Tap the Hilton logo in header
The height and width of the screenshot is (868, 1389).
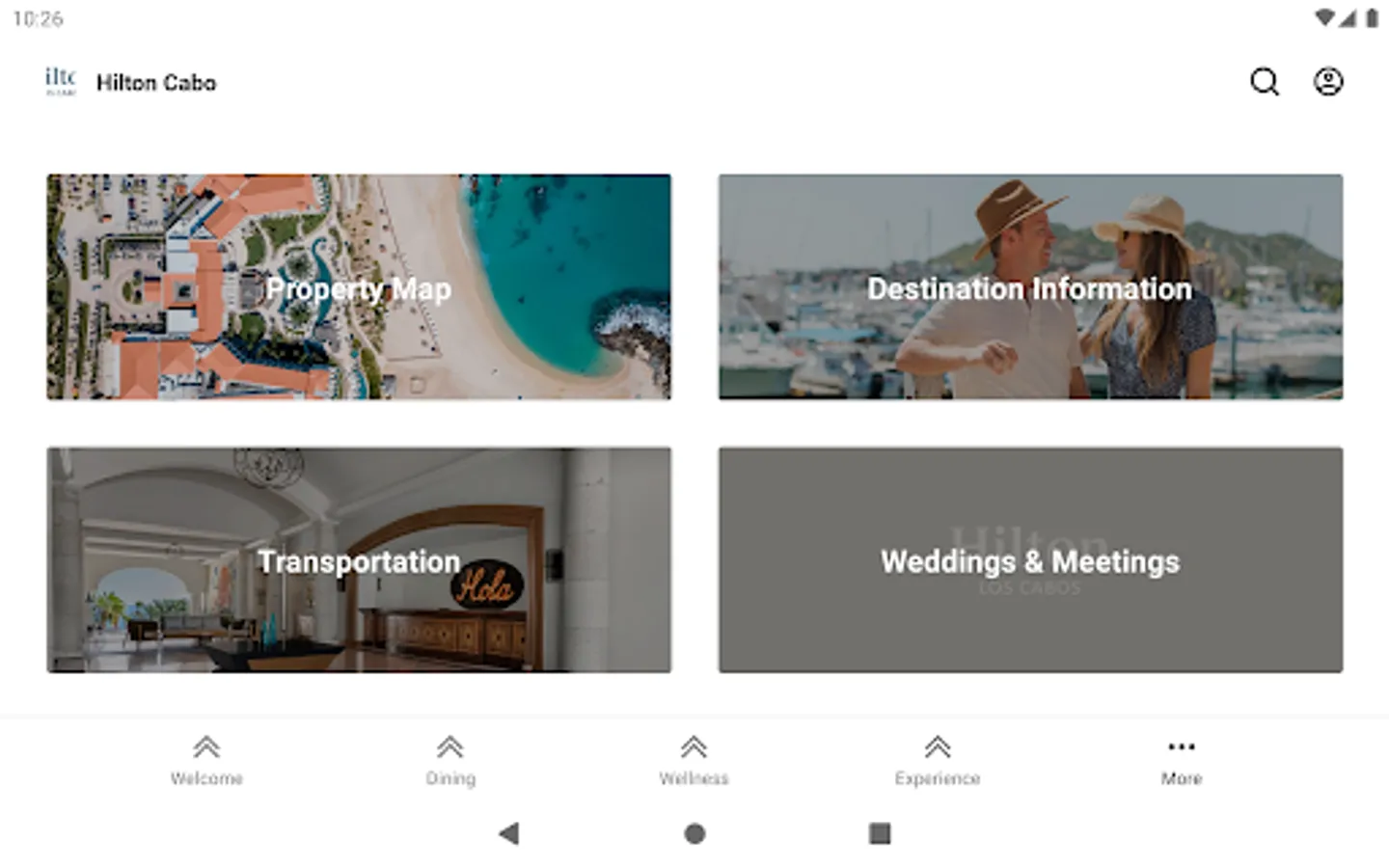[60, 81]
